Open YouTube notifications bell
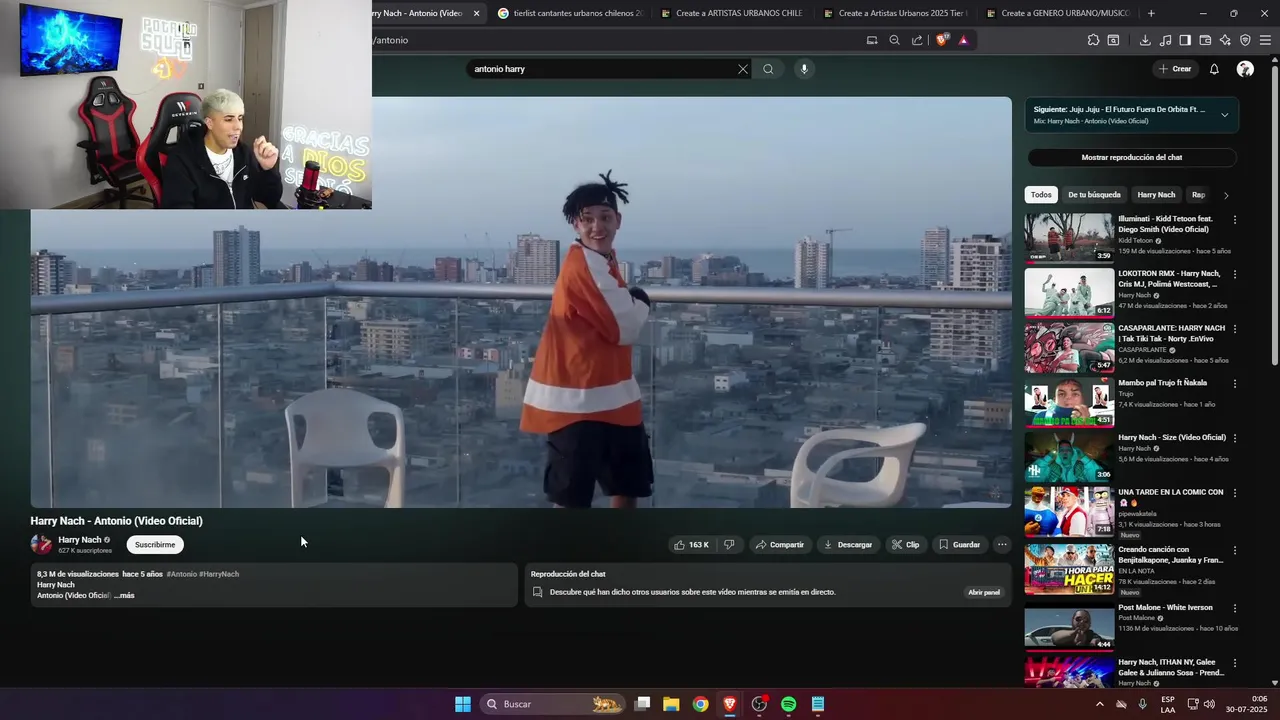The width and height of the screenshot is (1280, 720). 1214,69
